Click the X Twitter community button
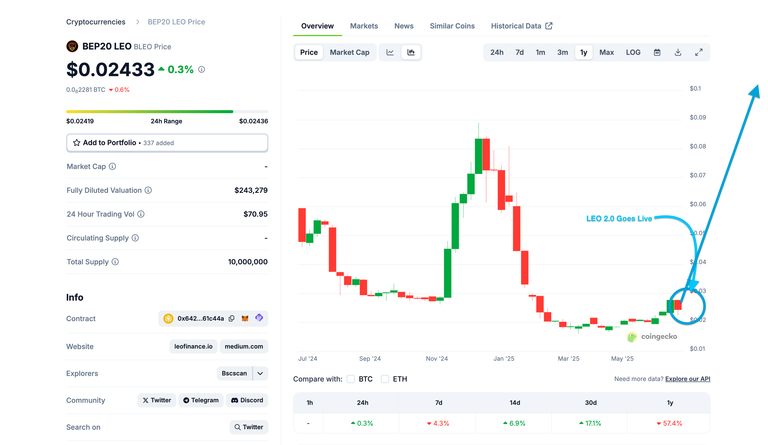 point(157,400)
